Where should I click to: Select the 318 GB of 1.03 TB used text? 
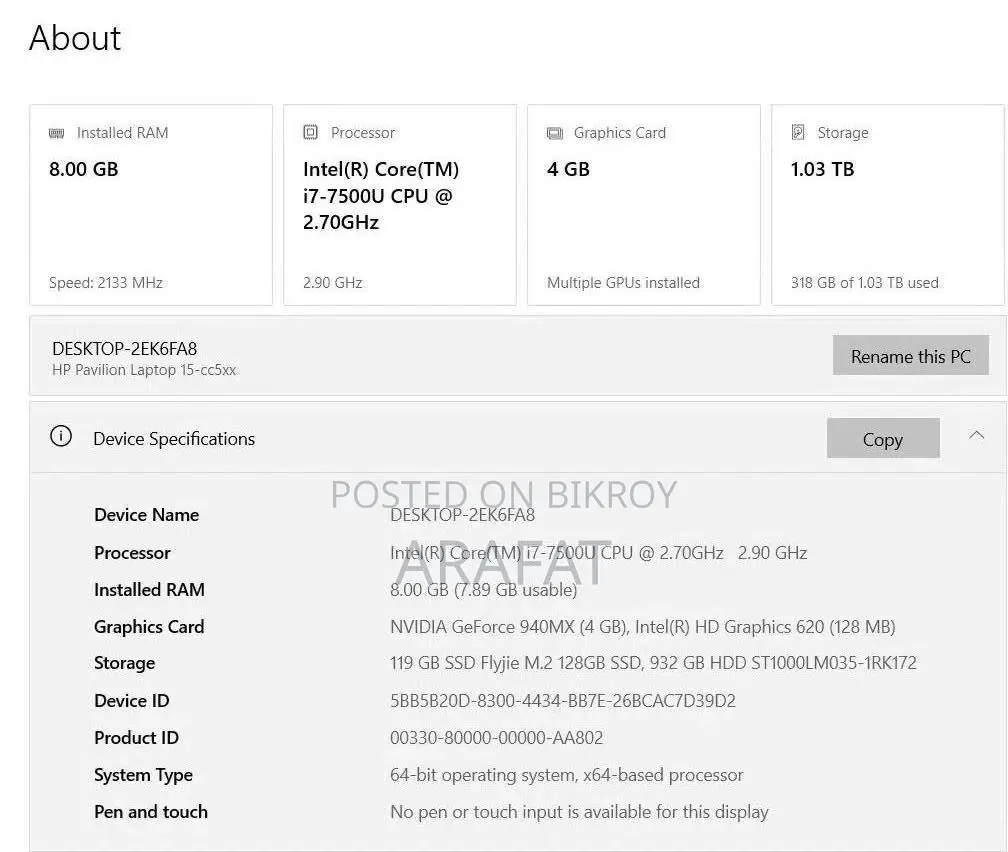pos(865,283)
